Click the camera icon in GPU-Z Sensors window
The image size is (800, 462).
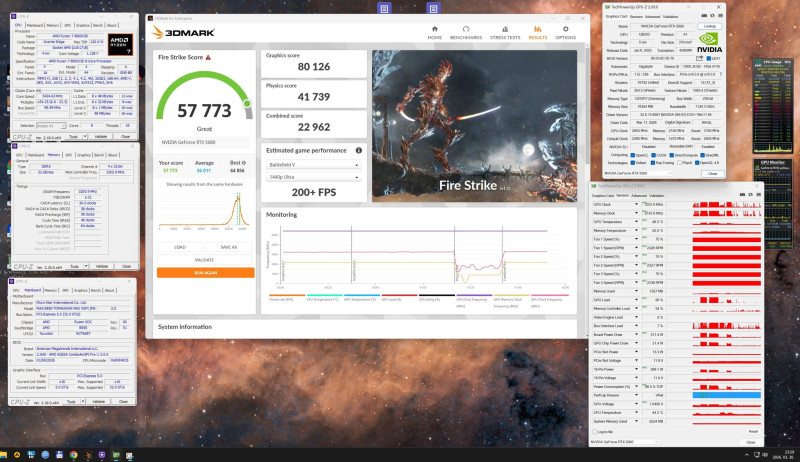tap(742, 195)
